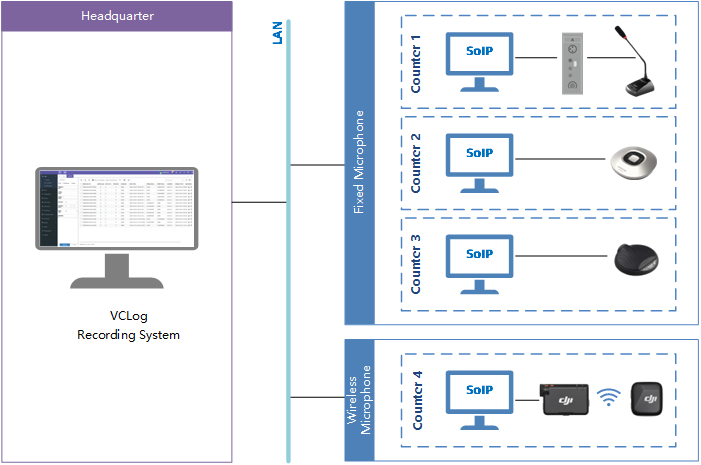Screen dimensions: 701x465
Task: Select the Counter 3 SoIP monitor
Action: tap(480, 258)
